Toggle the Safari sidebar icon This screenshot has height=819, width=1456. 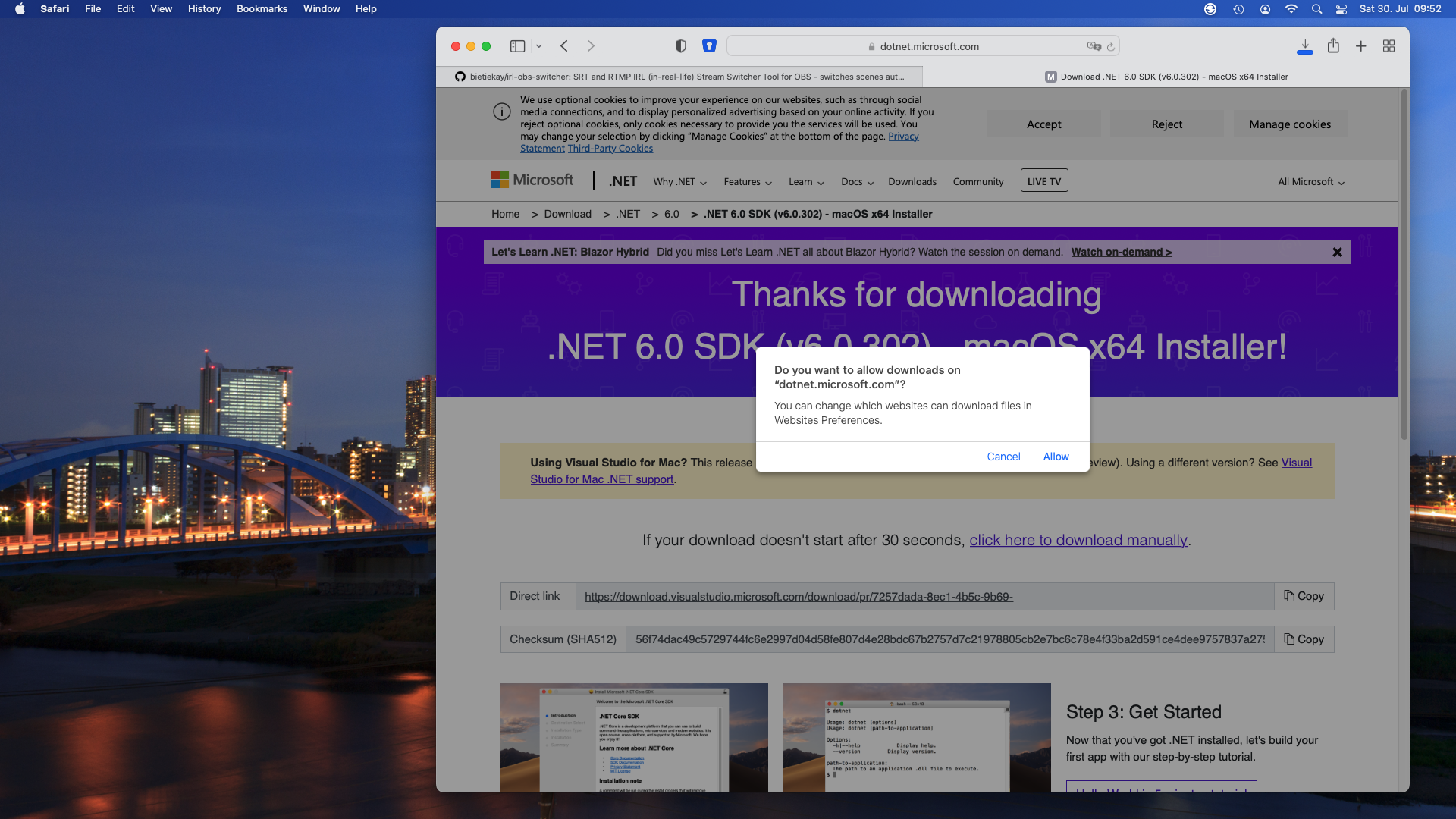[x=517, y=46]
